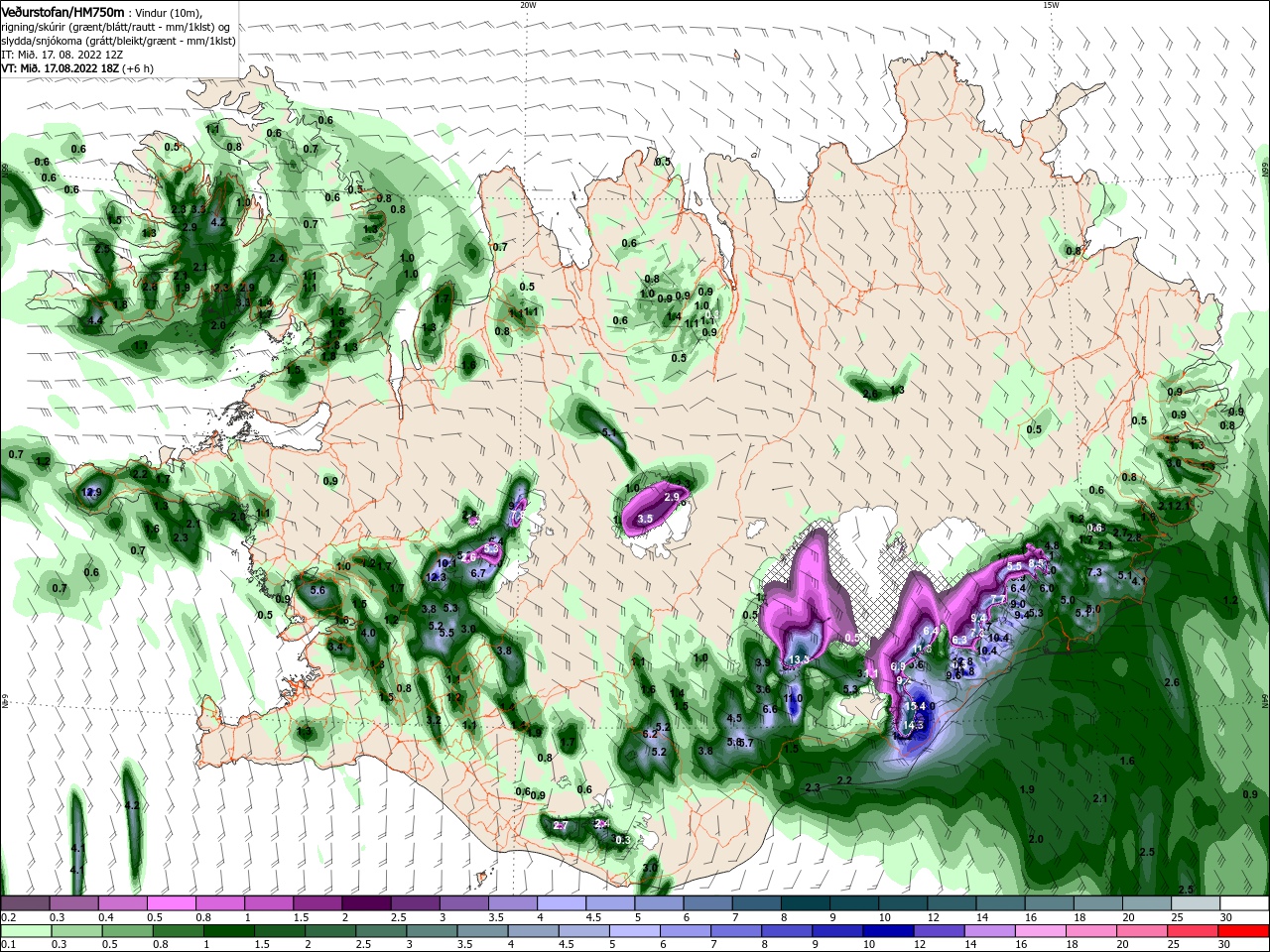The width and height of the screenshot is (1270, 952).
Task: Click the 11.0 precipitation value
Action: (793, 698)
